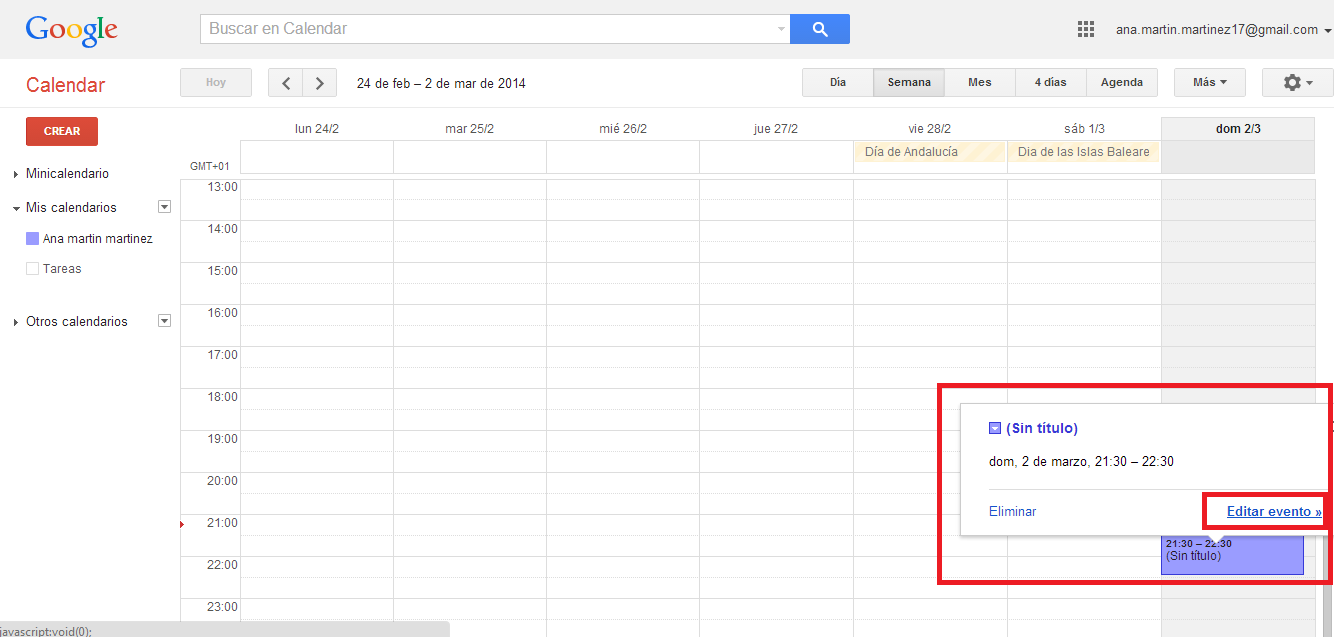Image resolution: width=1334 pixels, height=637 pixels.
Task: Click Eliminar in event popup
Action: tap(1012, 511)
